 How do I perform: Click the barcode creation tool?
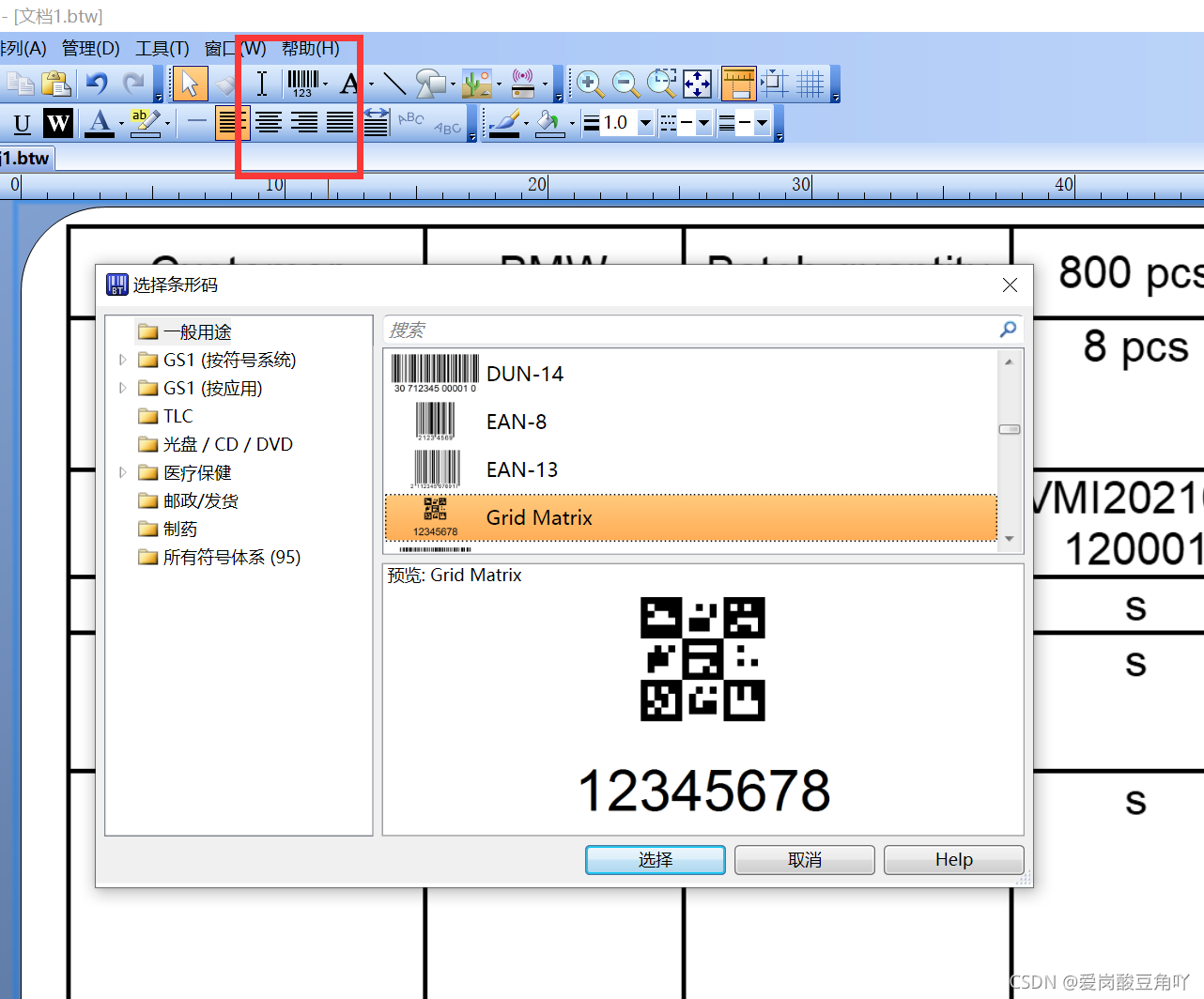pos(302,85)
